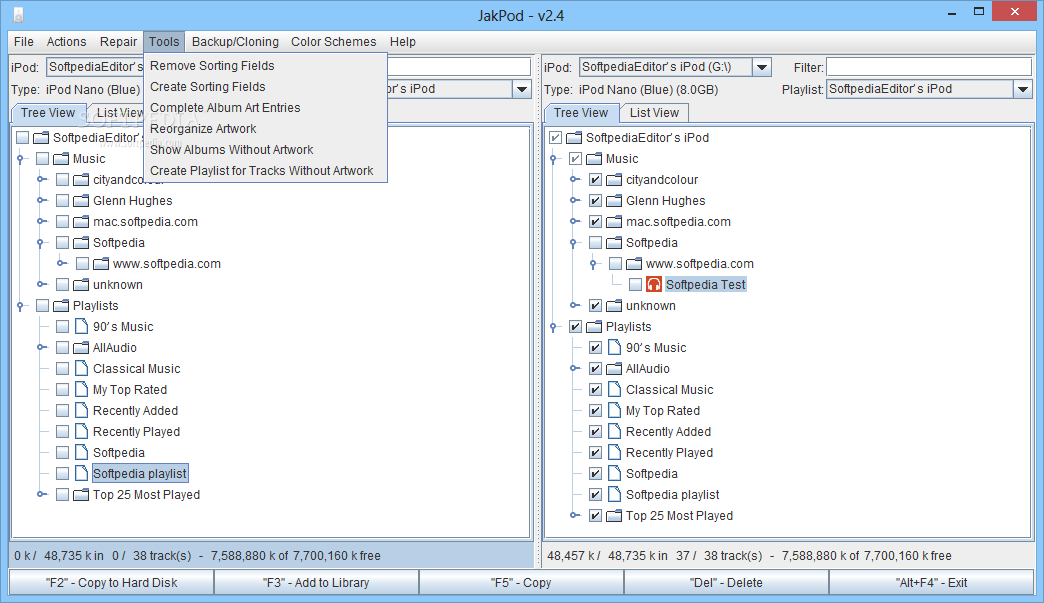Screen dimensions: 1044x603
Task: Select Create Playlist for Tracks Without Artwork
Action: tap(265, 171)
